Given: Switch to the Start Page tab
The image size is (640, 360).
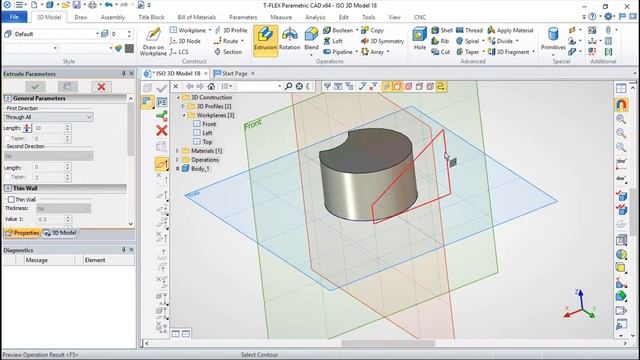Looking at the screenshot, I should point(234,73).
